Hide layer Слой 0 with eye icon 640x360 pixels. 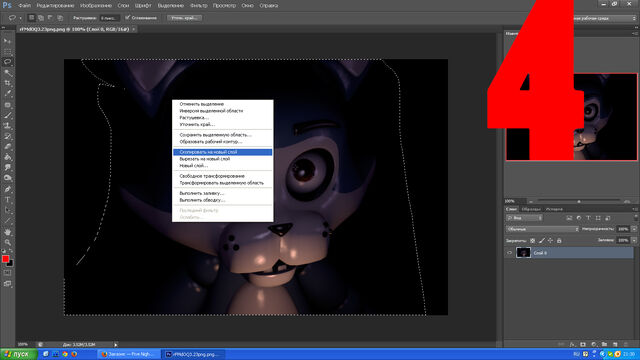click(509, 253)
